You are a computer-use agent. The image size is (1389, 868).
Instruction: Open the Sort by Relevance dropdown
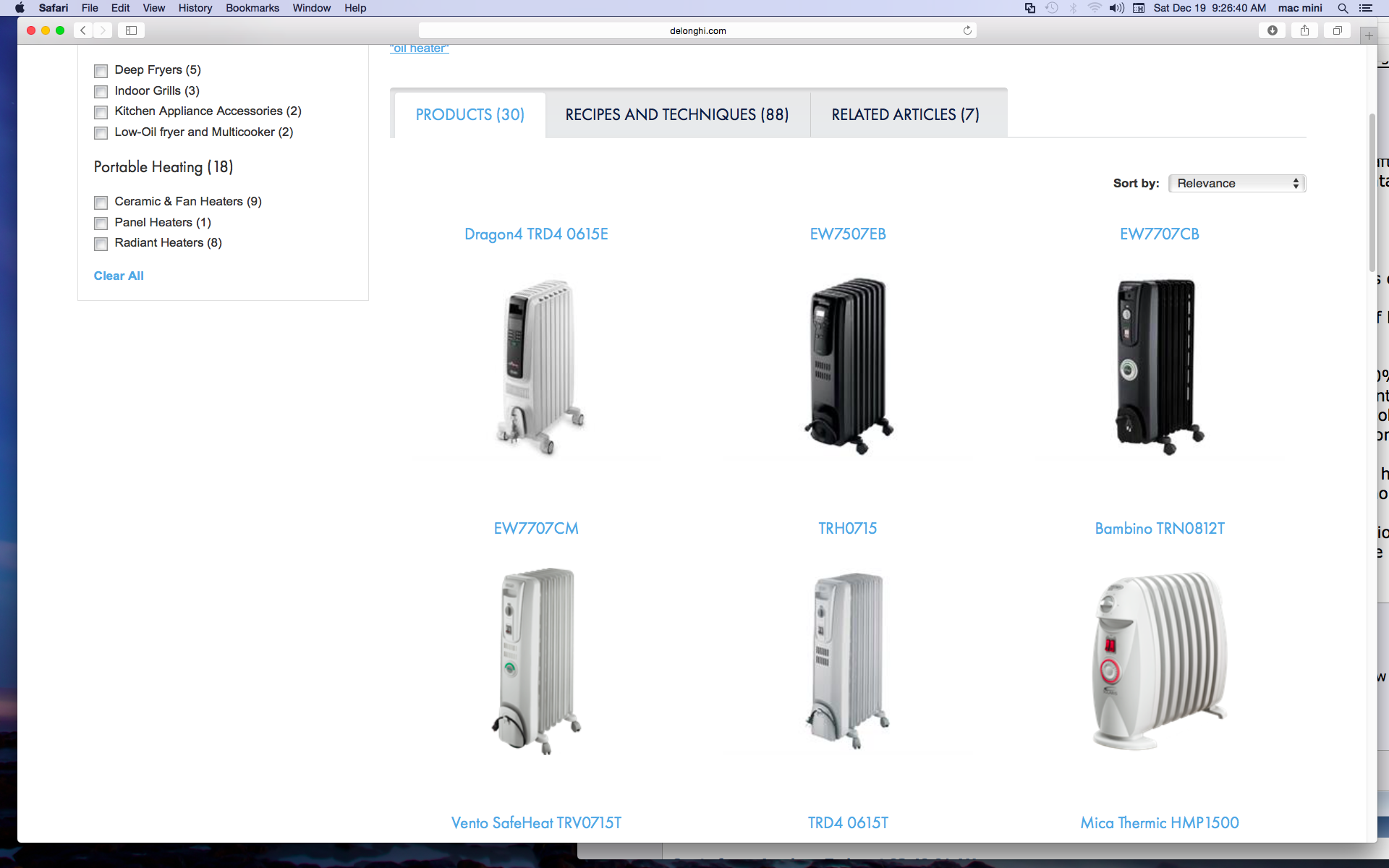(x=1237, y=184)
